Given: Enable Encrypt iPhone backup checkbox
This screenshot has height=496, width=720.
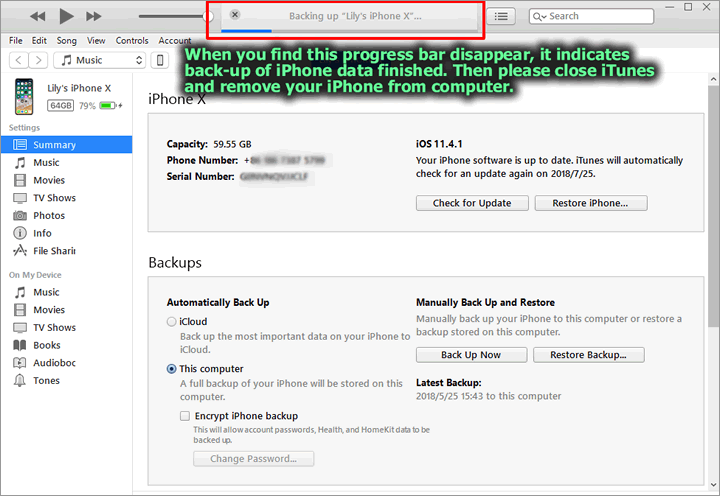Looking at the screenshot, I should coord(185,416).
